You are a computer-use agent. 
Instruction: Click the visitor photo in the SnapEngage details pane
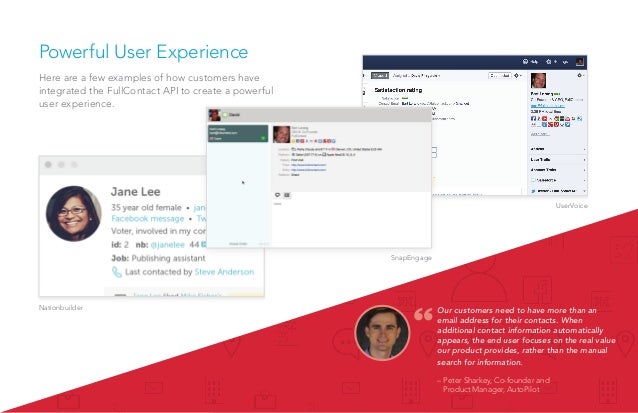(281, 134)
